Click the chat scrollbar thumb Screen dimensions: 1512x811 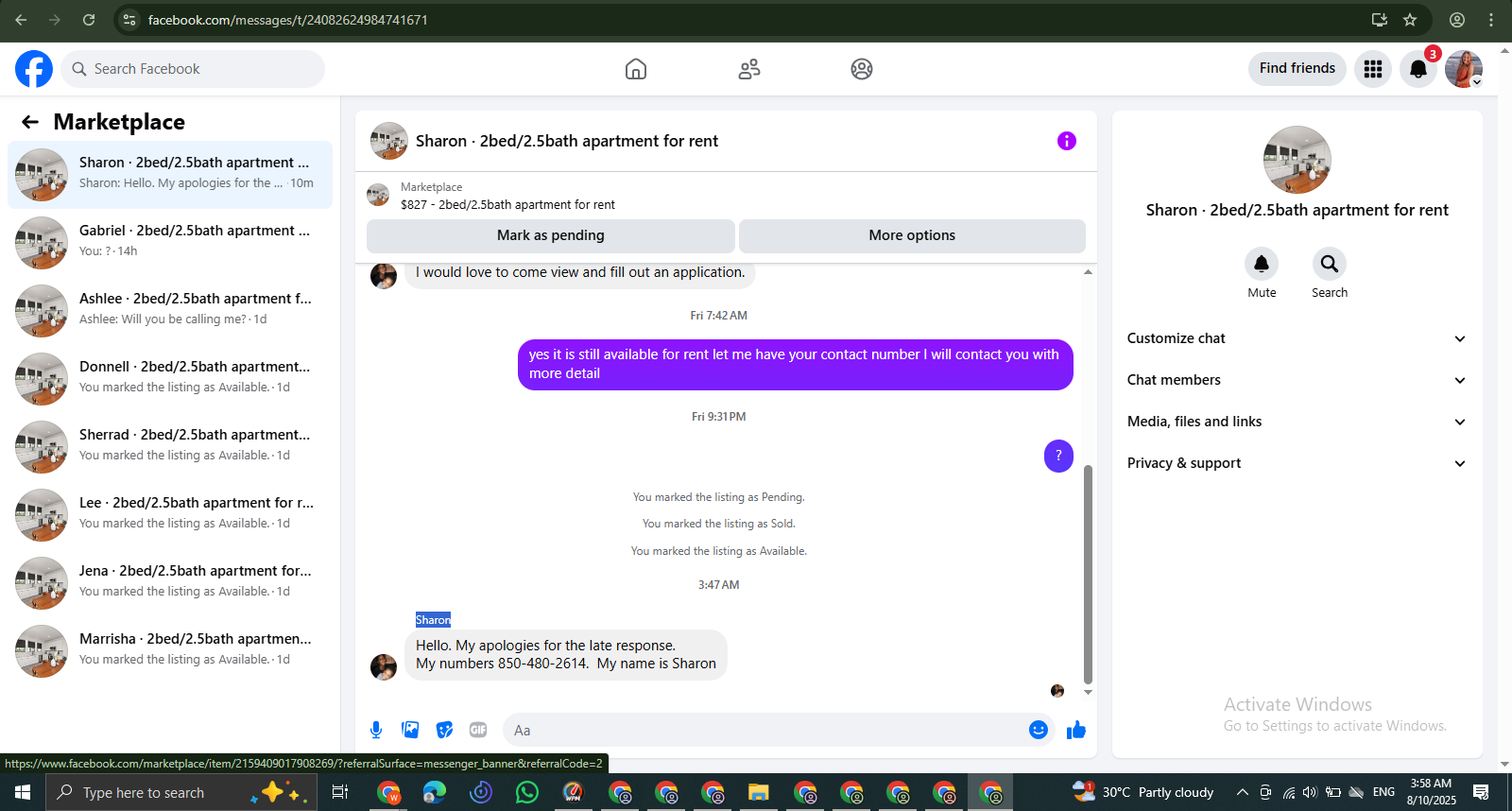pyautogui.click(x=1088, y=574)
